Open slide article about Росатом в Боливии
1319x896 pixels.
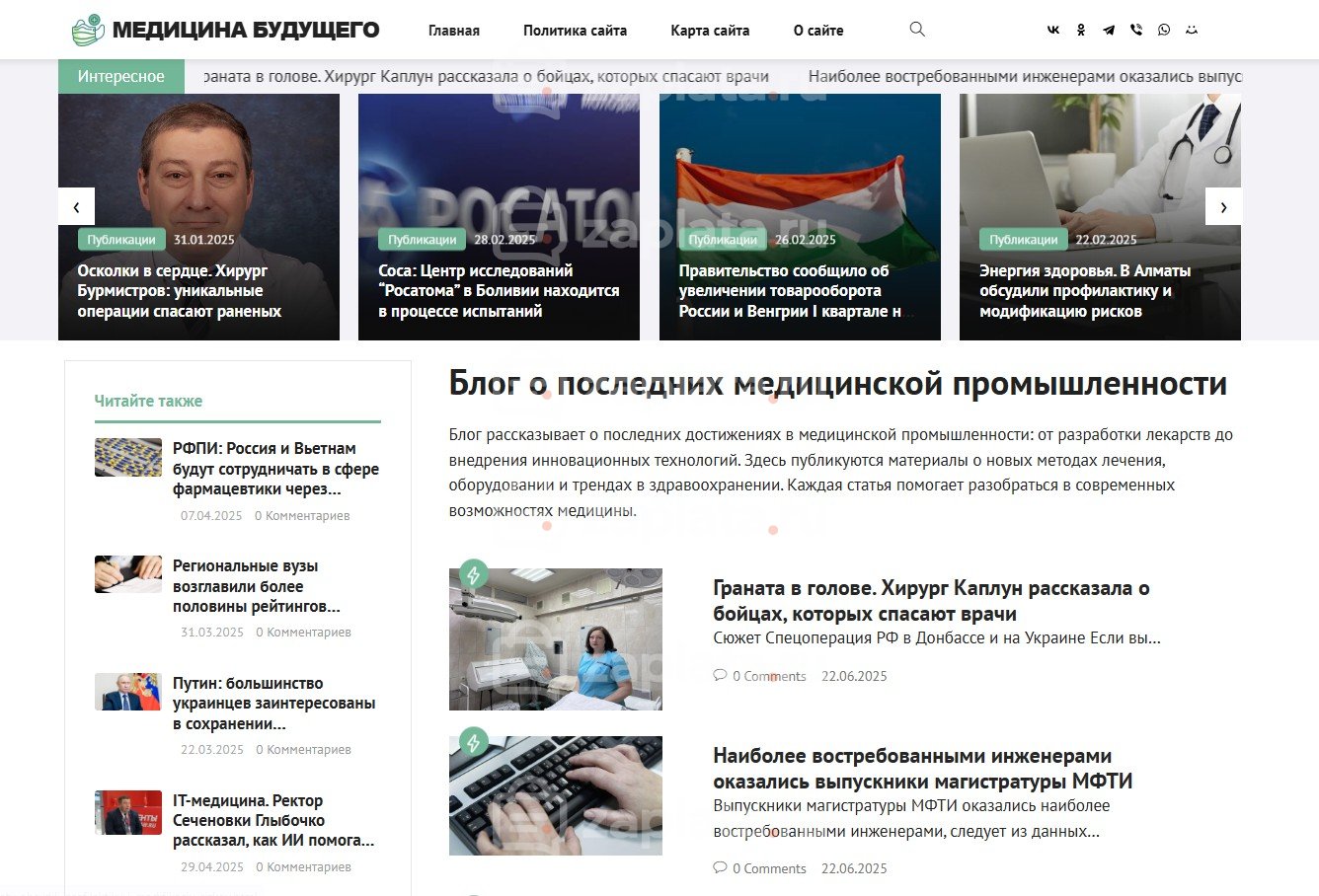pos(499,291)
